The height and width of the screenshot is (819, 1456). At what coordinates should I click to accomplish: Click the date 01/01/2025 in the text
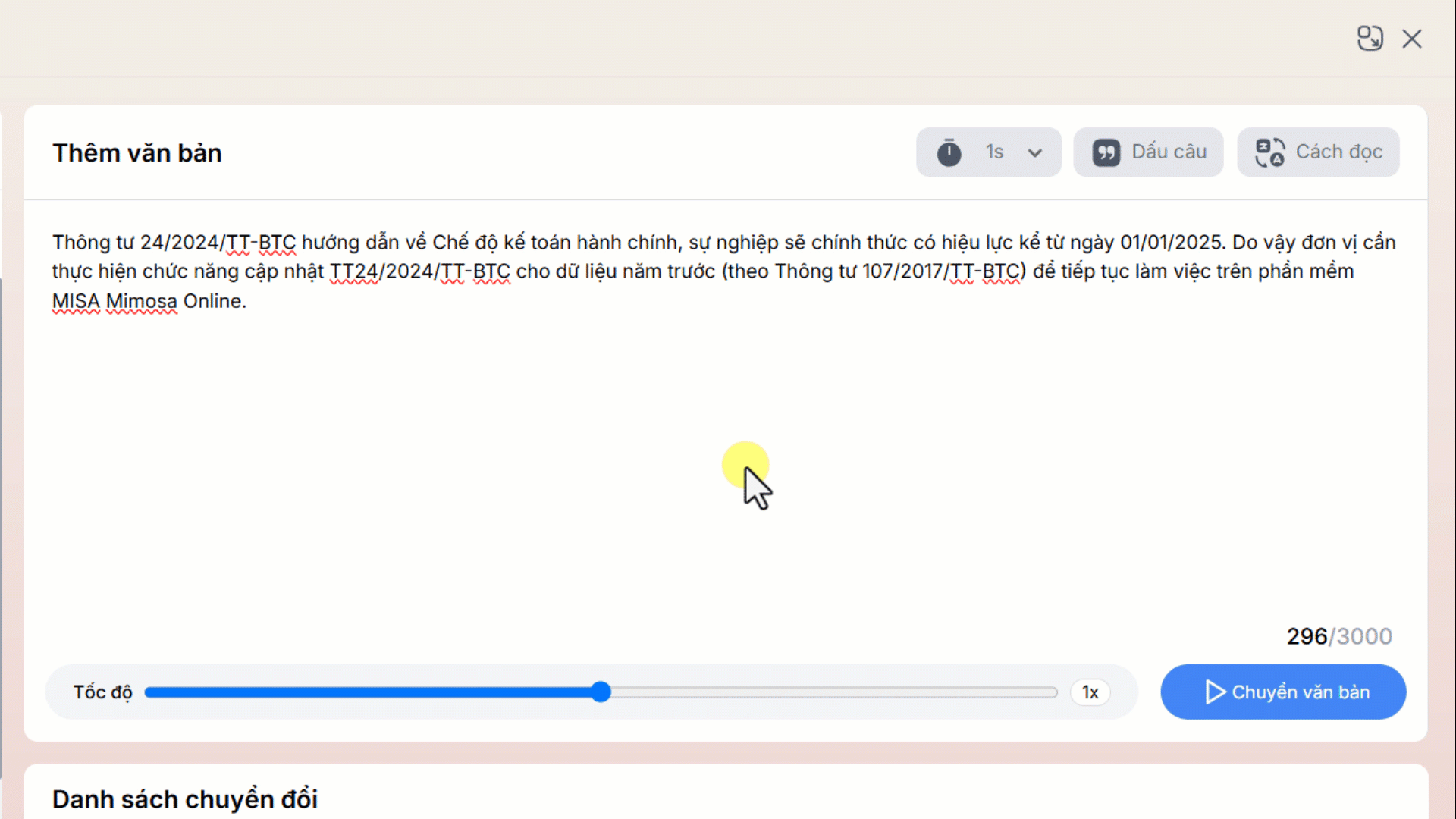[x=1172, y=243]
